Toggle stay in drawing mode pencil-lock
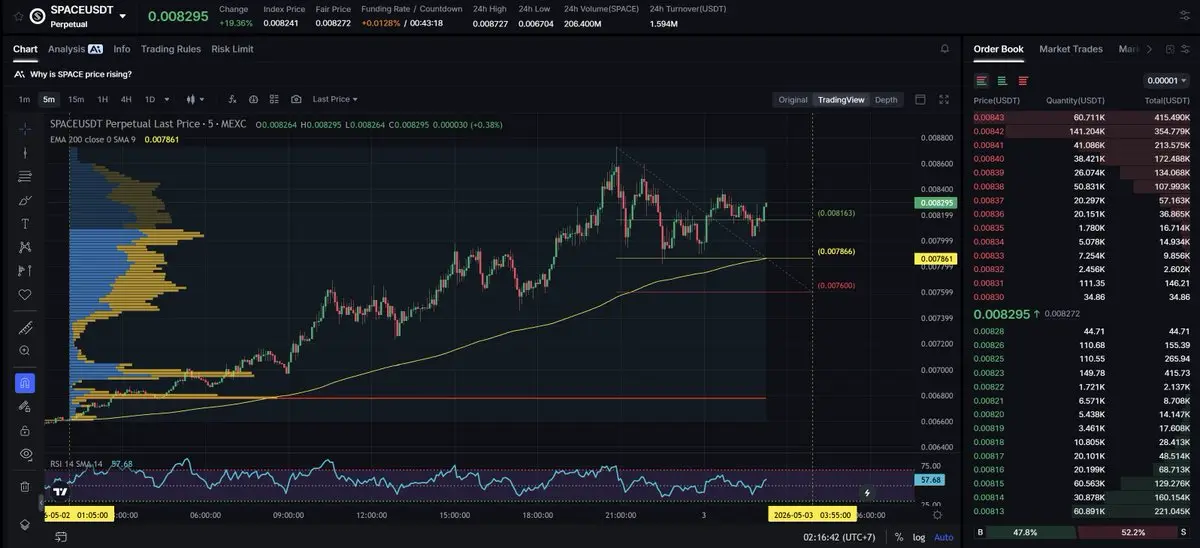This screenshot has height=548, width=1200. coord(25,407)
